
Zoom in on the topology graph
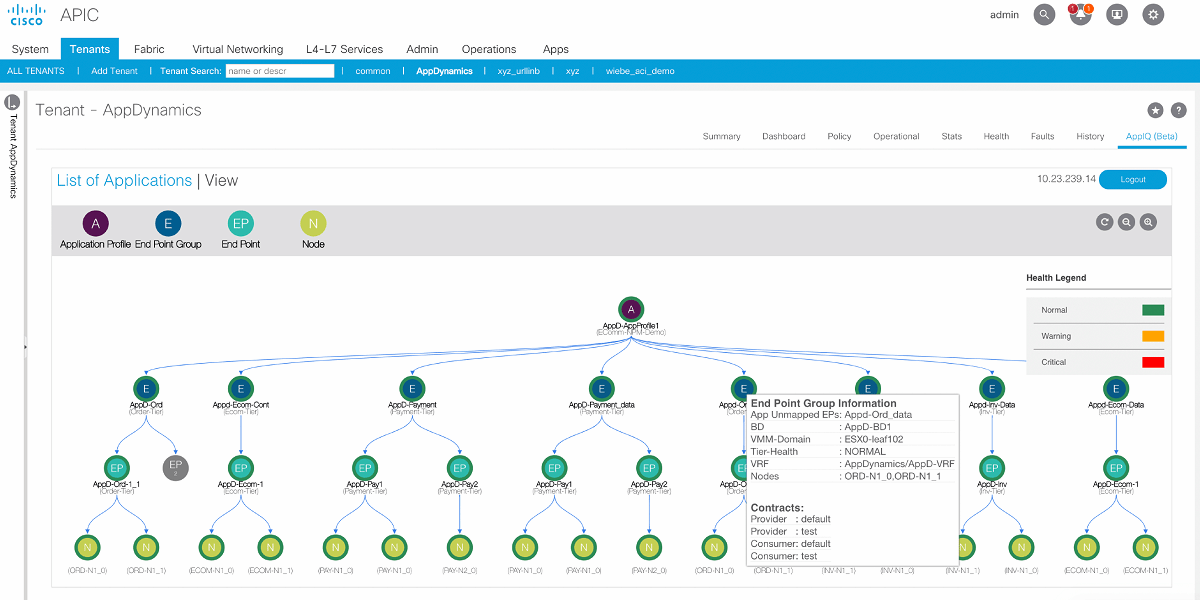1149,222
